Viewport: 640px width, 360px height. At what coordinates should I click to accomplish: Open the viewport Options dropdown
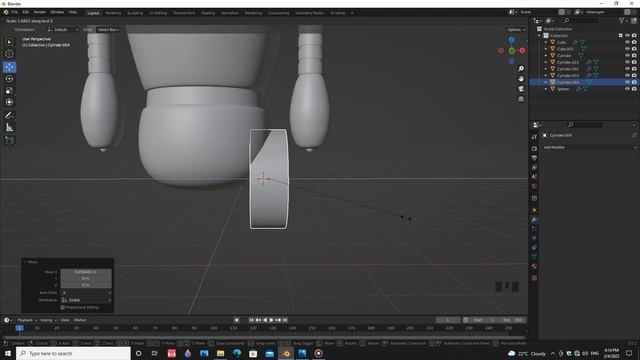[x=516, y=30]
